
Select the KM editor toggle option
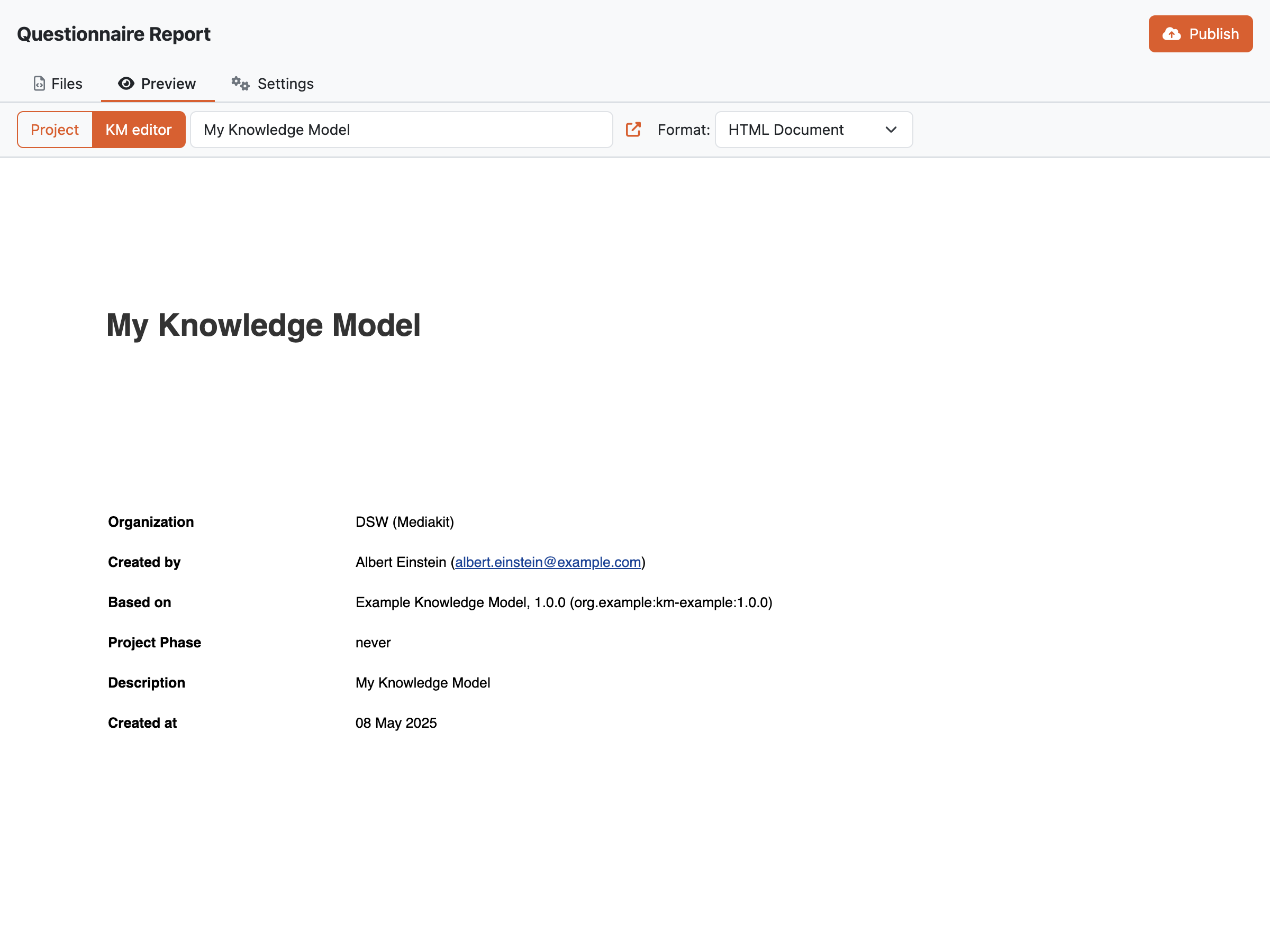click(x=138, y=130)
